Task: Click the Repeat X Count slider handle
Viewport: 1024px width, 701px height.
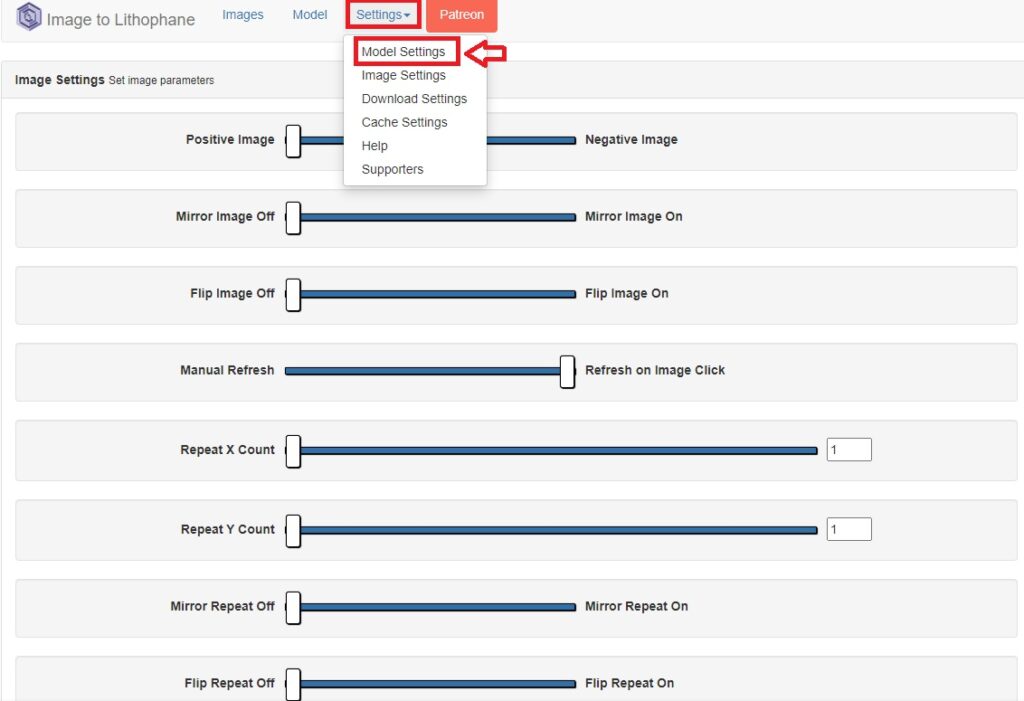Action: point(293,451)
